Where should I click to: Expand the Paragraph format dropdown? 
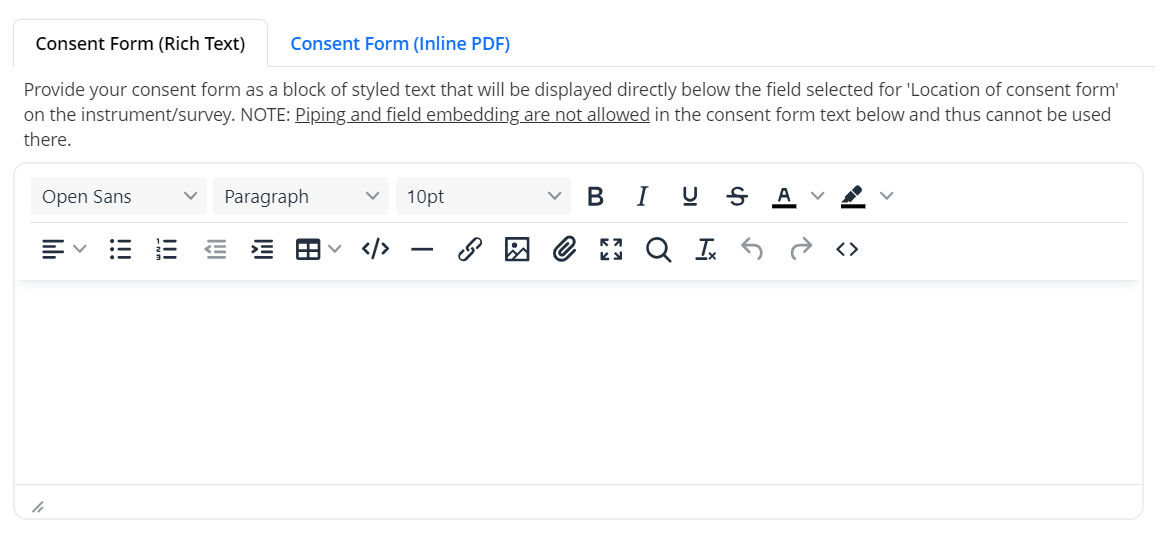[x=300, y=197]
